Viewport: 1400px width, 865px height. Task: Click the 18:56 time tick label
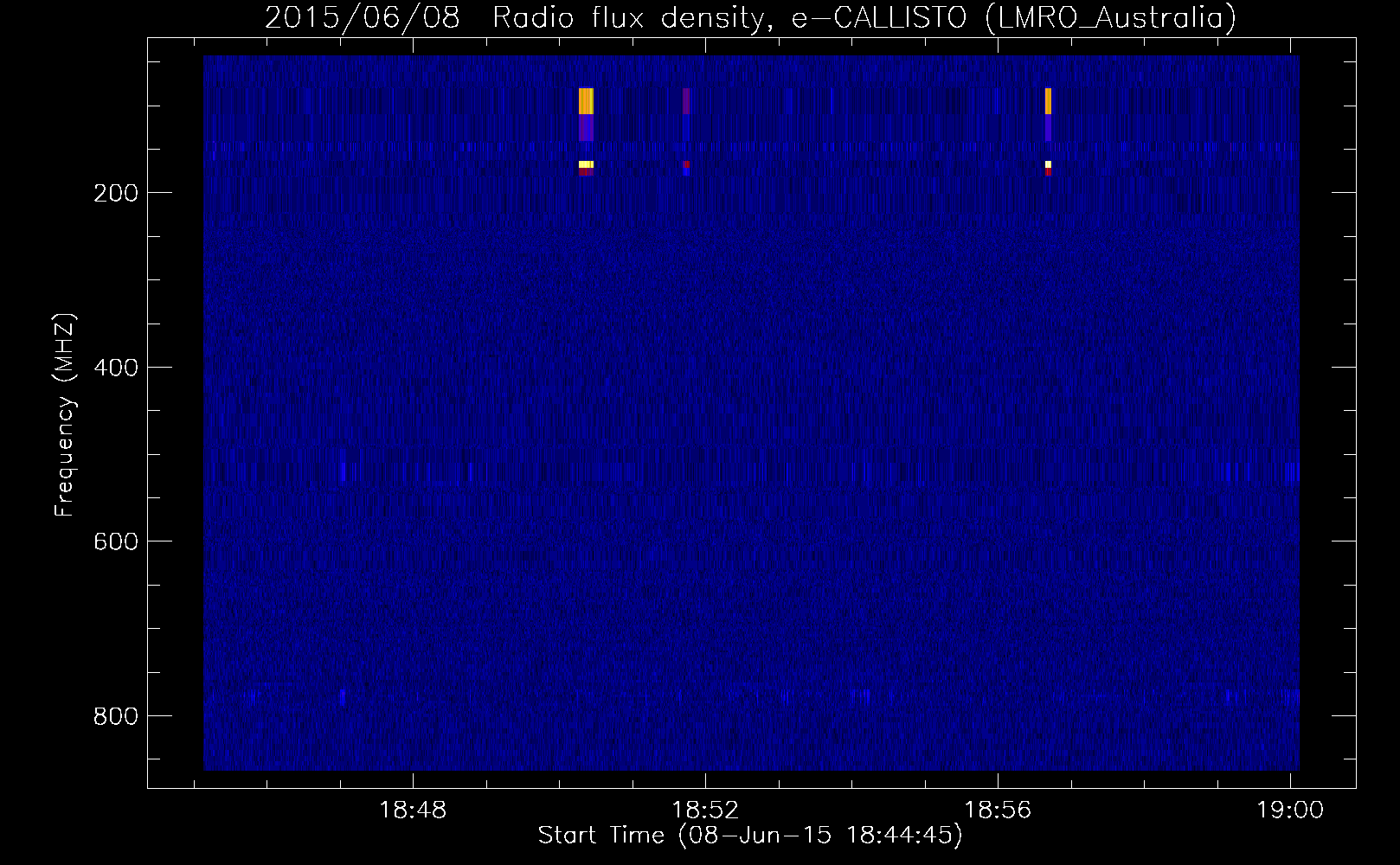click(998, 811)
